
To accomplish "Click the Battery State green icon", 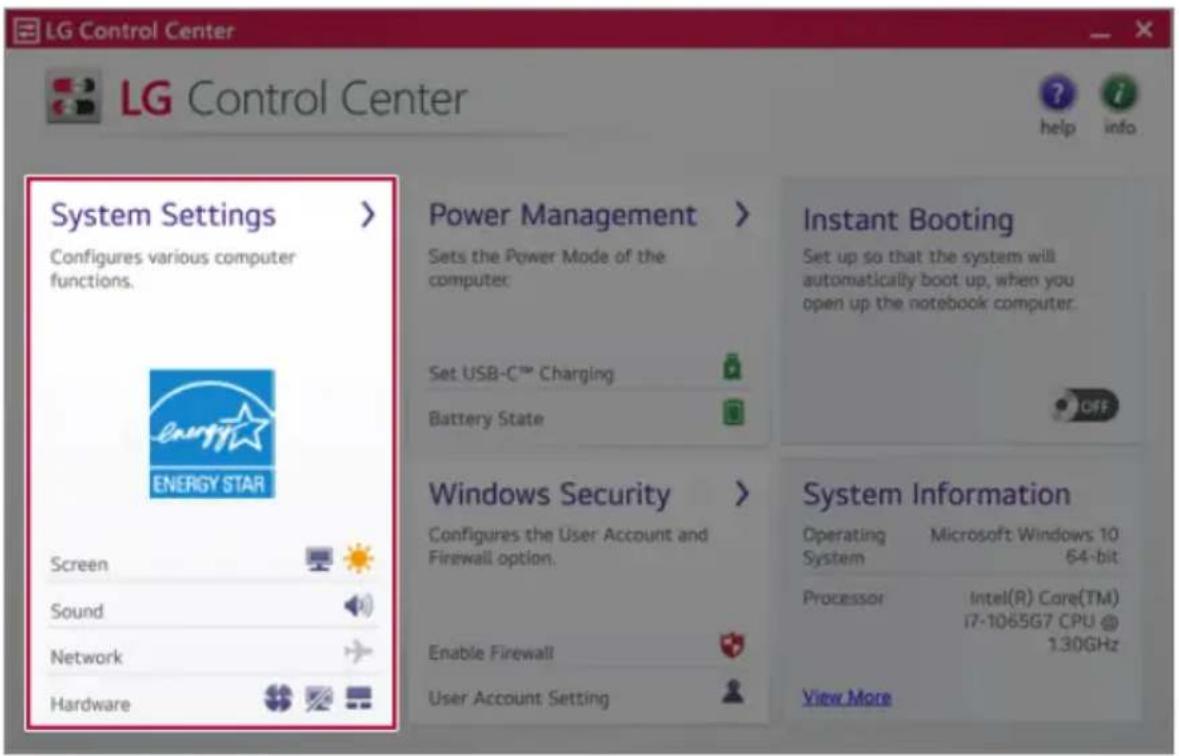I will click(x=733, y=412).
